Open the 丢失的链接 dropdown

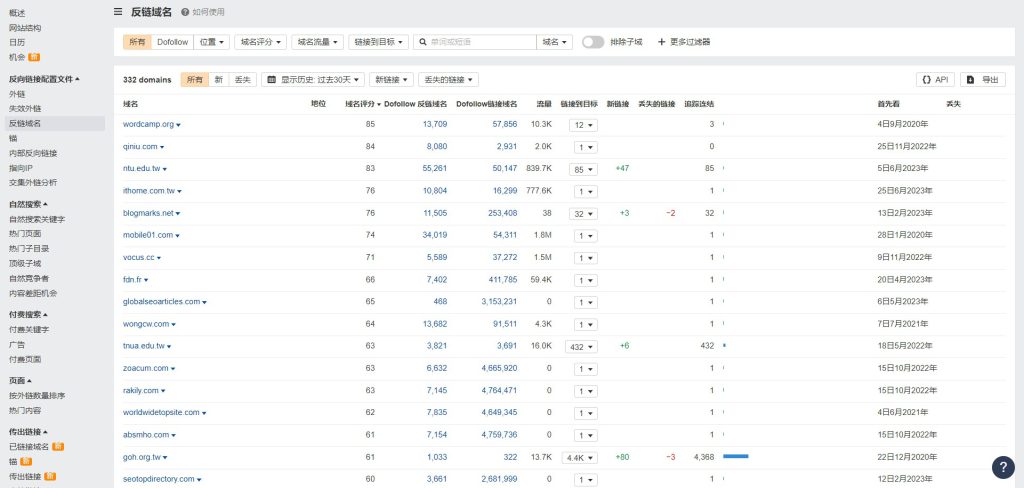pyautogui.click(x=449, y=80)
